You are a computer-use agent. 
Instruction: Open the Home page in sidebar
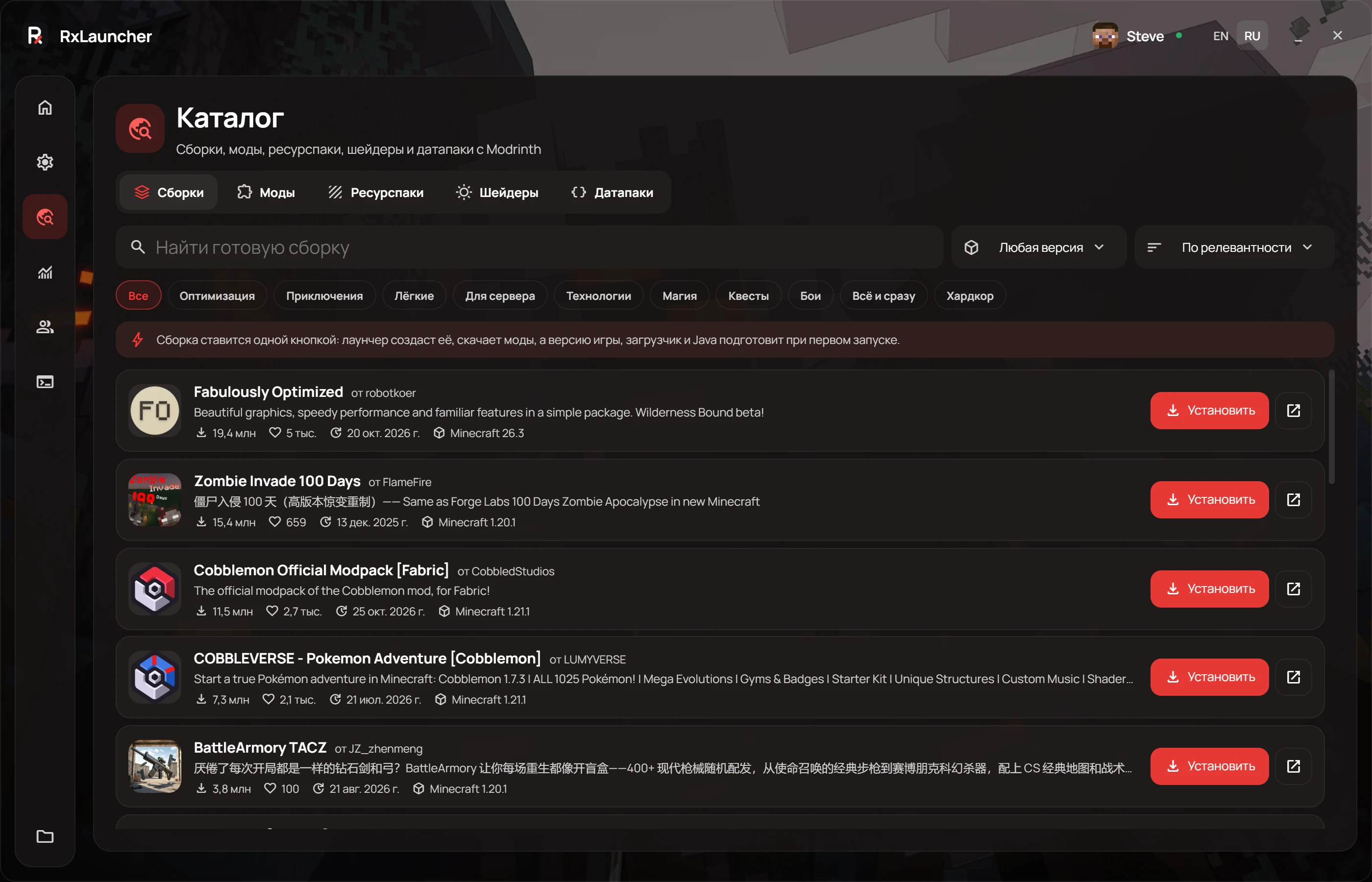(x=45, y=107)
